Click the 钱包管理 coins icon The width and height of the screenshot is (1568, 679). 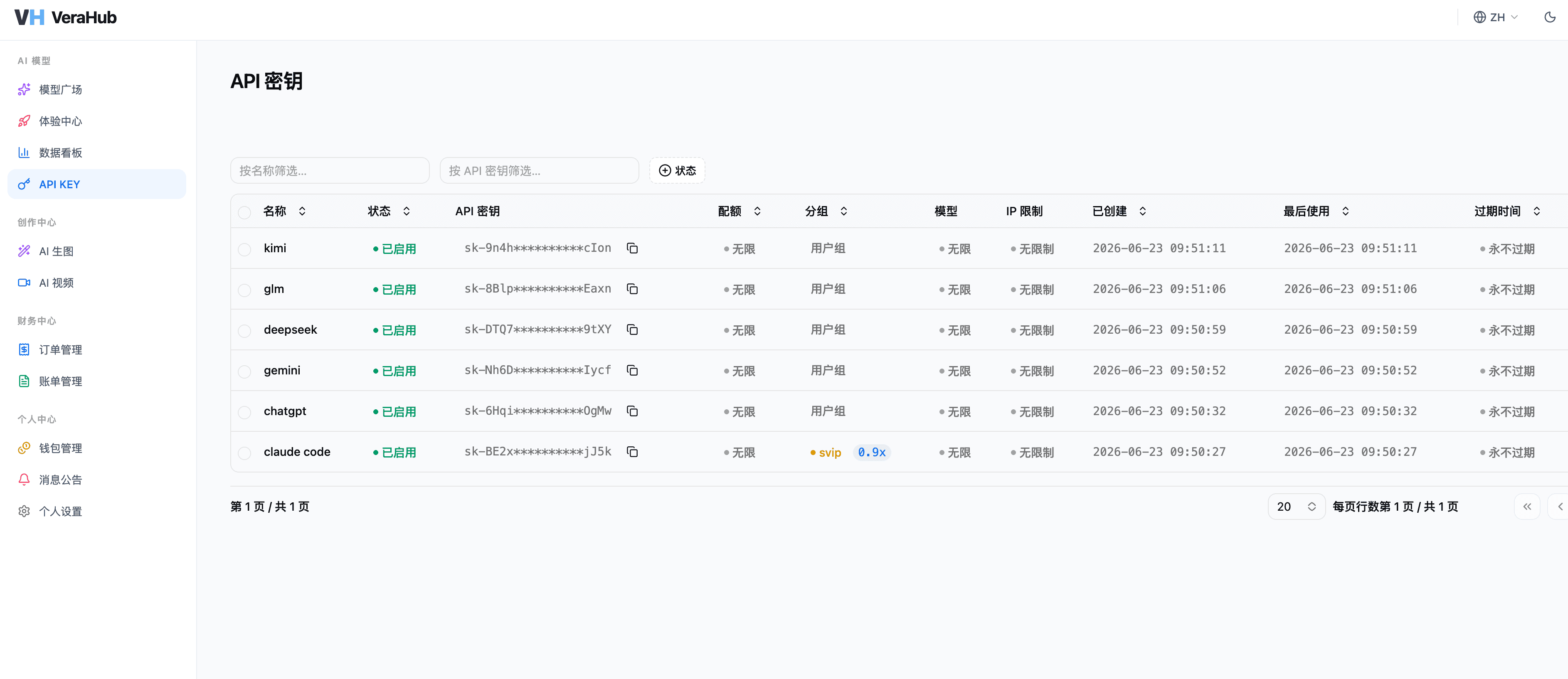pyautogui.click(x=25, y=448)
